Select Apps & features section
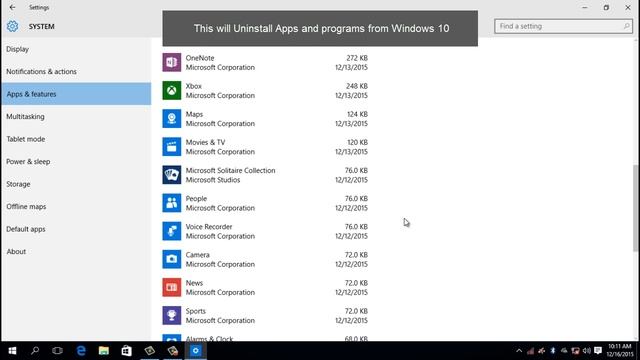Image resolution: width=640 pixels, height=360 pixels. click(76, 94)
